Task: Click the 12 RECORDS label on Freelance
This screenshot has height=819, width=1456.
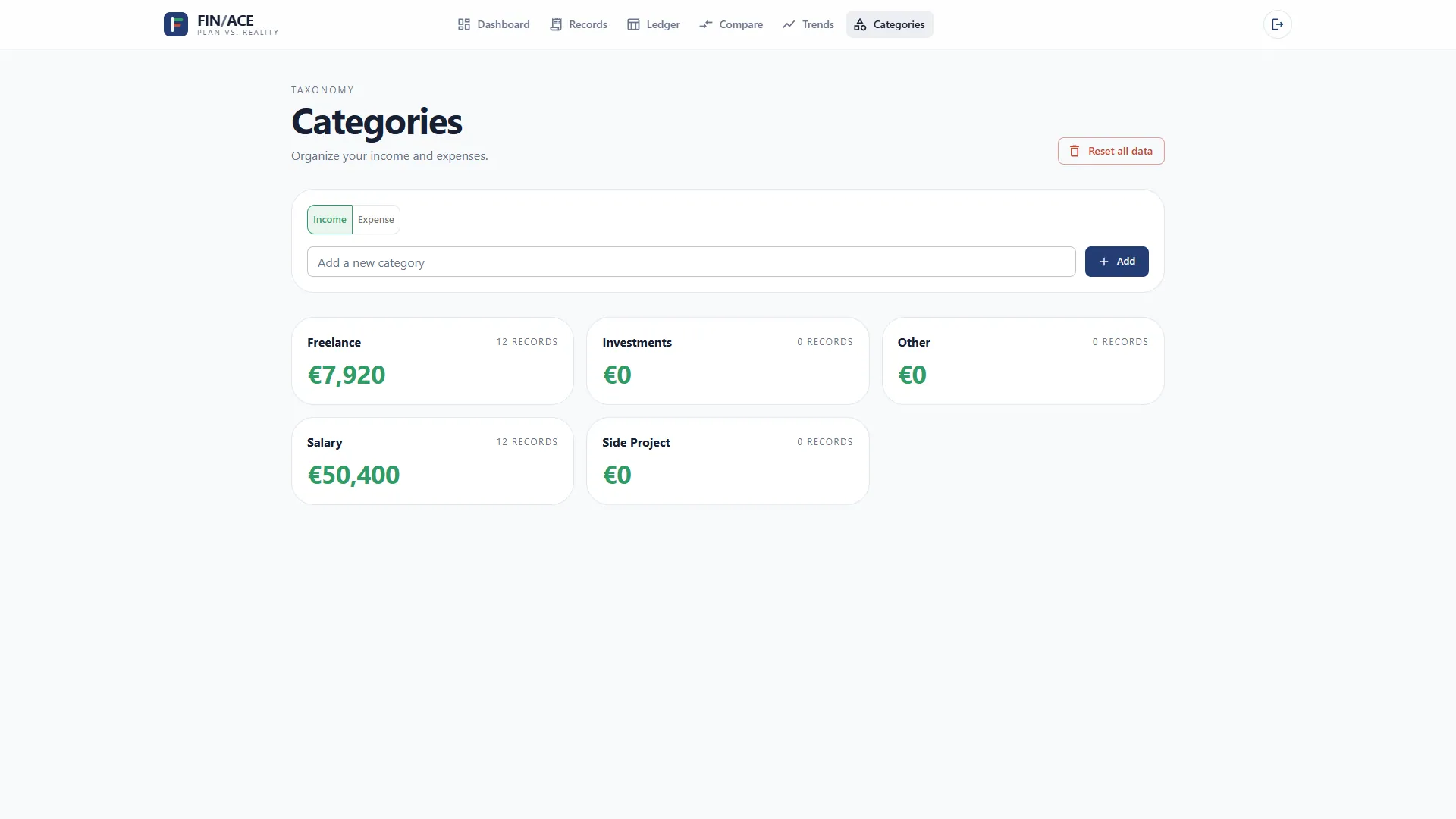Action: (x=527, y=342)
